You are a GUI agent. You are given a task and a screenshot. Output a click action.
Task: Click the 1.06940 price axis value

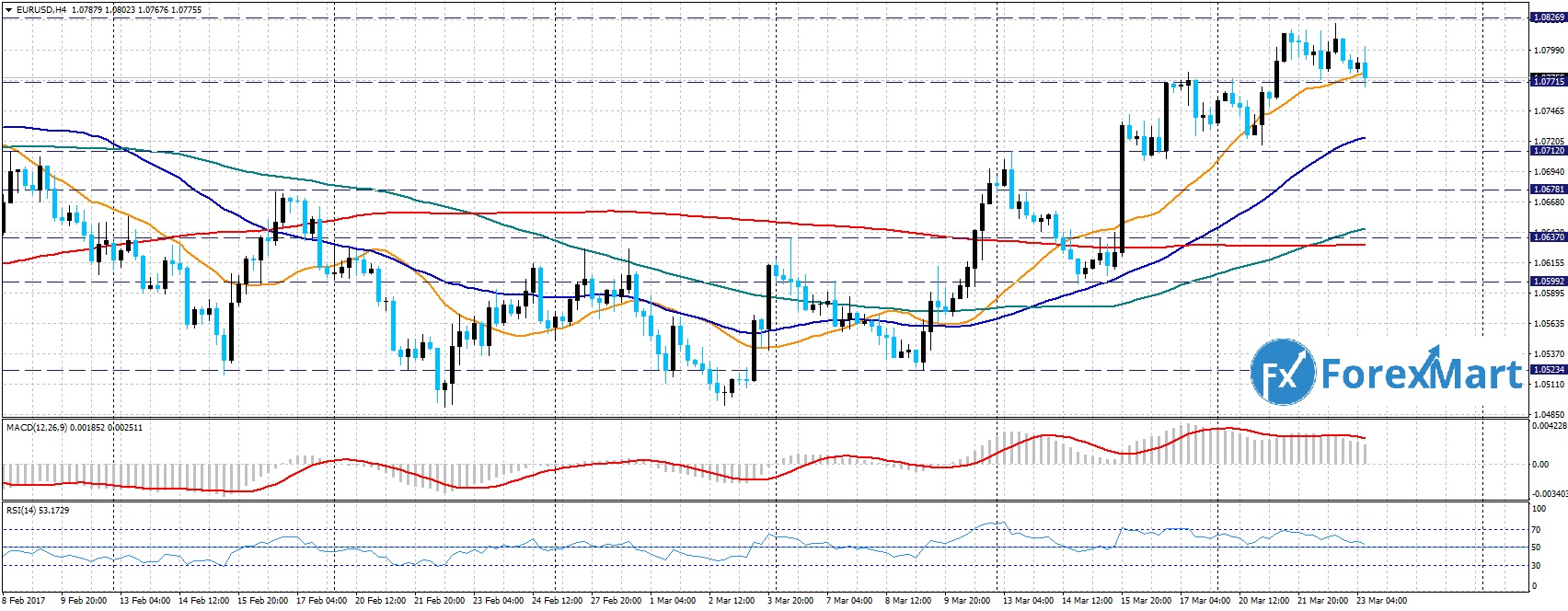click(x=1547, y=172)
